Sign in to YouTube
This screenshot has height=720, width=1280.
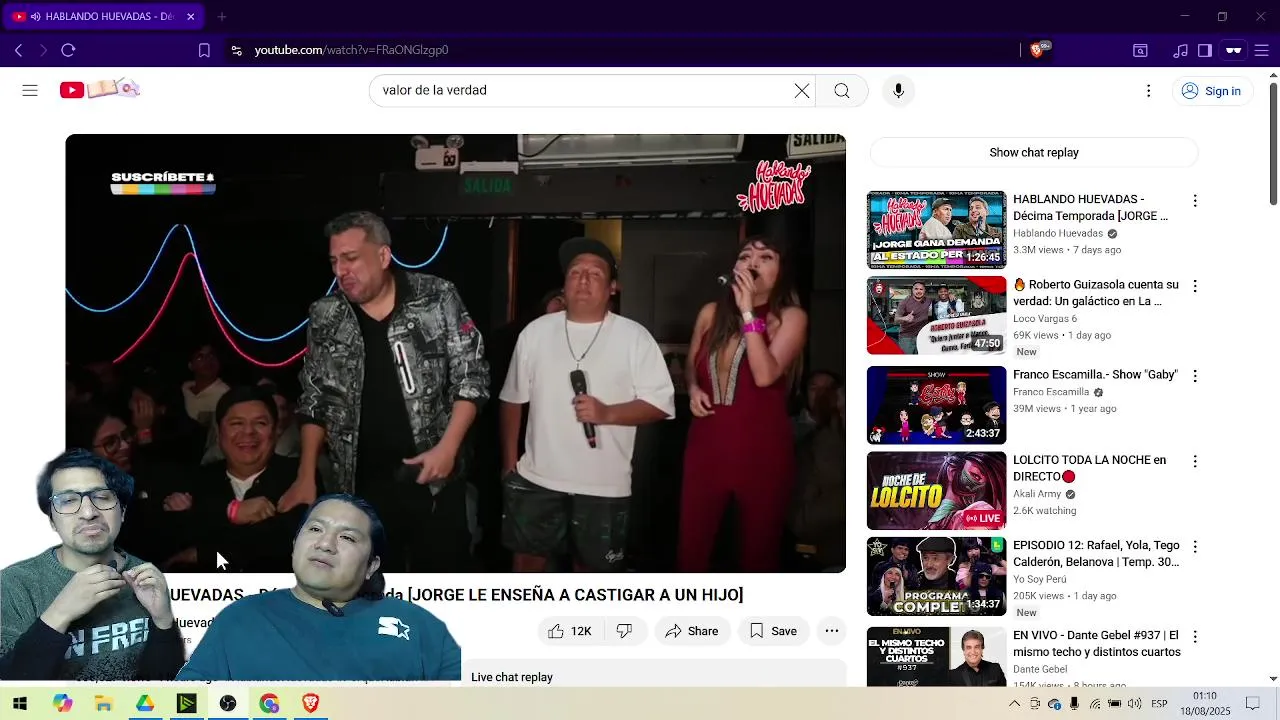pyautogui.click(x=1211, y=90)
